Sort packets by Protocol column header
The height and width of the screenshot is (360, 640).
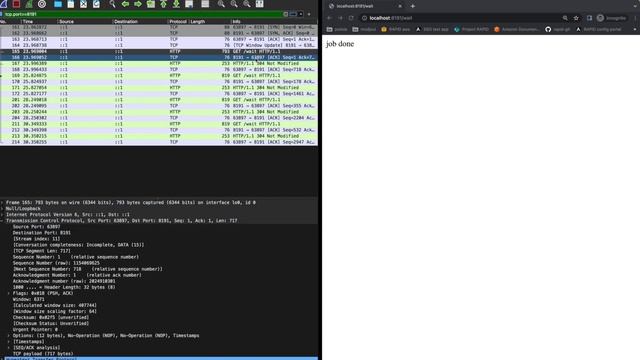178,21
